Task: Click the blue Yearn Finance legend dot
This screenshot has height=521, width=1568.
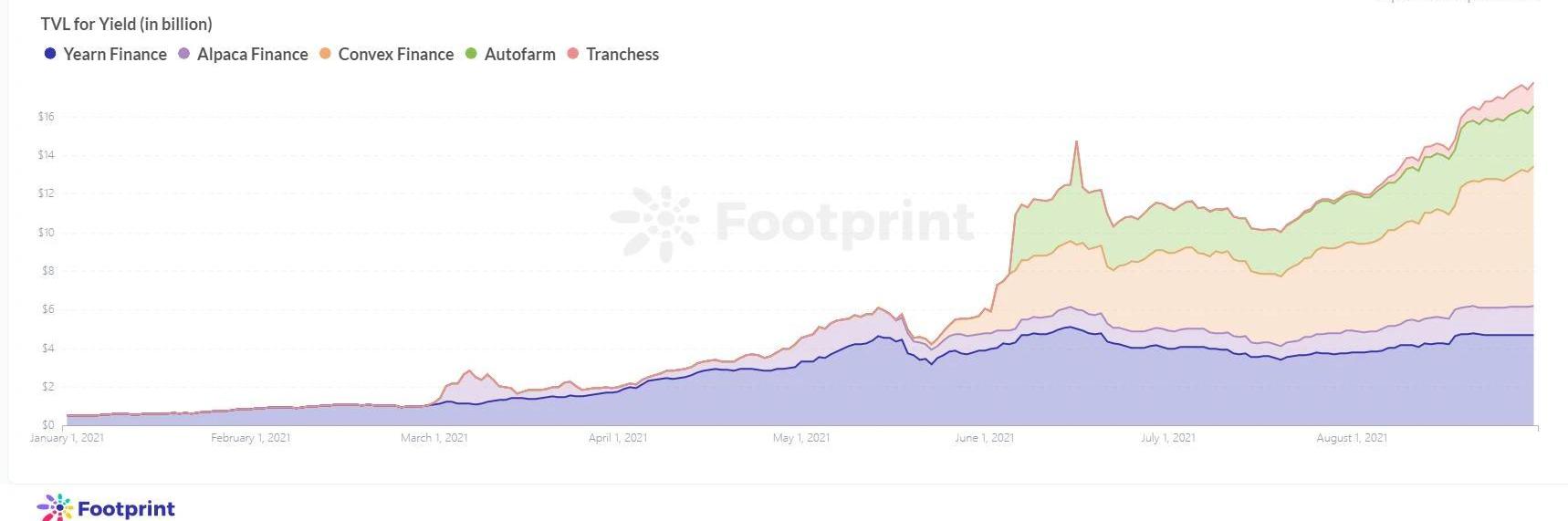Action: (x=50, y=54)
